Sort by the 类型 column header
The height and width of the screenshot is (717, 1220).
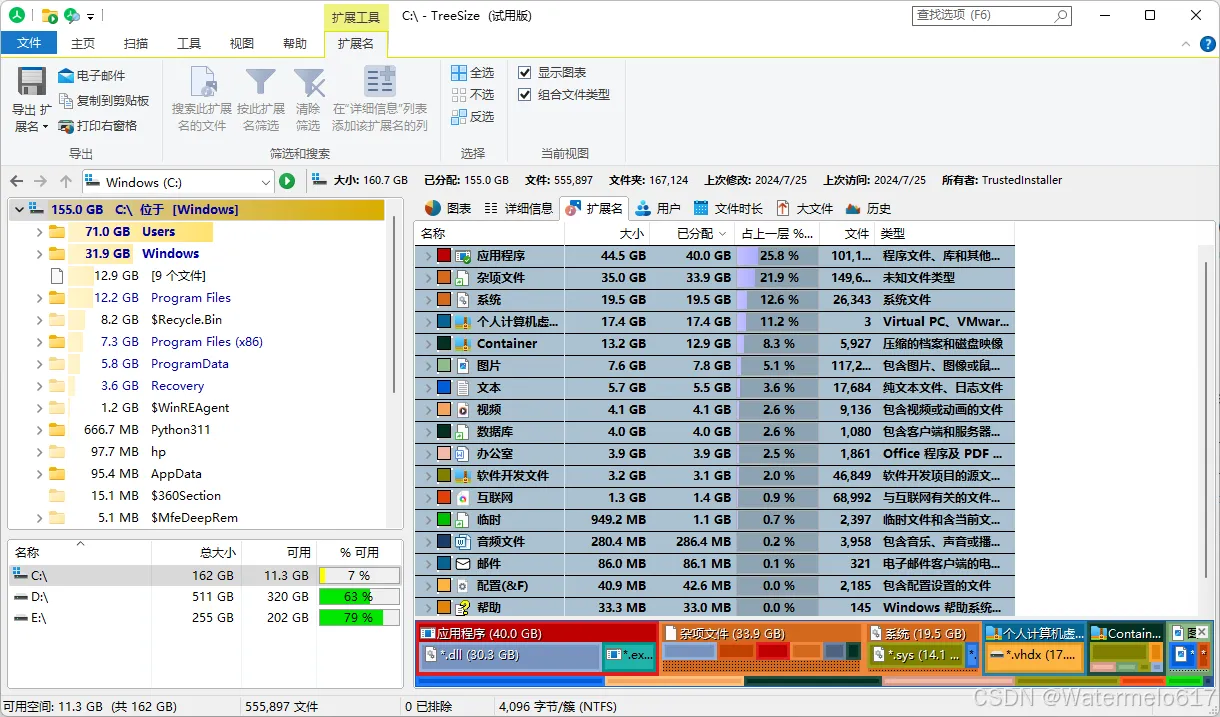[945, 233]
